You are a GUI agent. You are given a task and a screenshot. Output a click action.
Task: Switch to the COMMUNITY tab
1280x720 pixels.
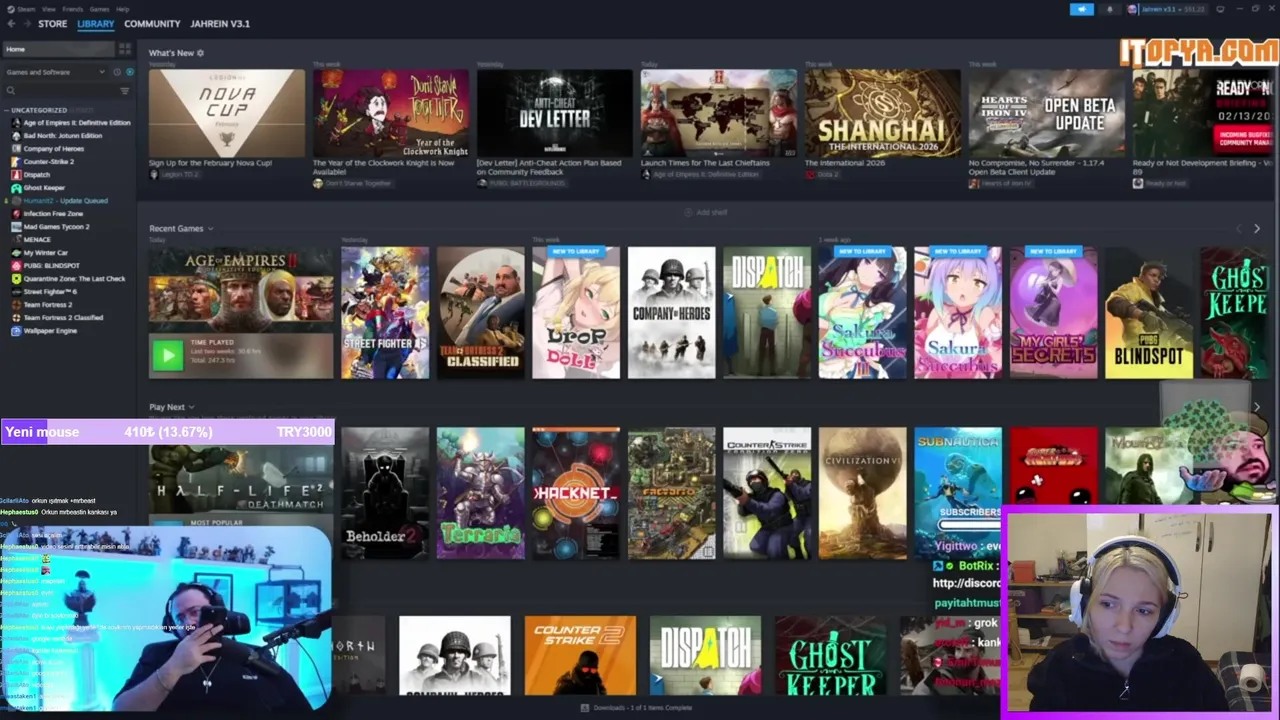[152, 24]
